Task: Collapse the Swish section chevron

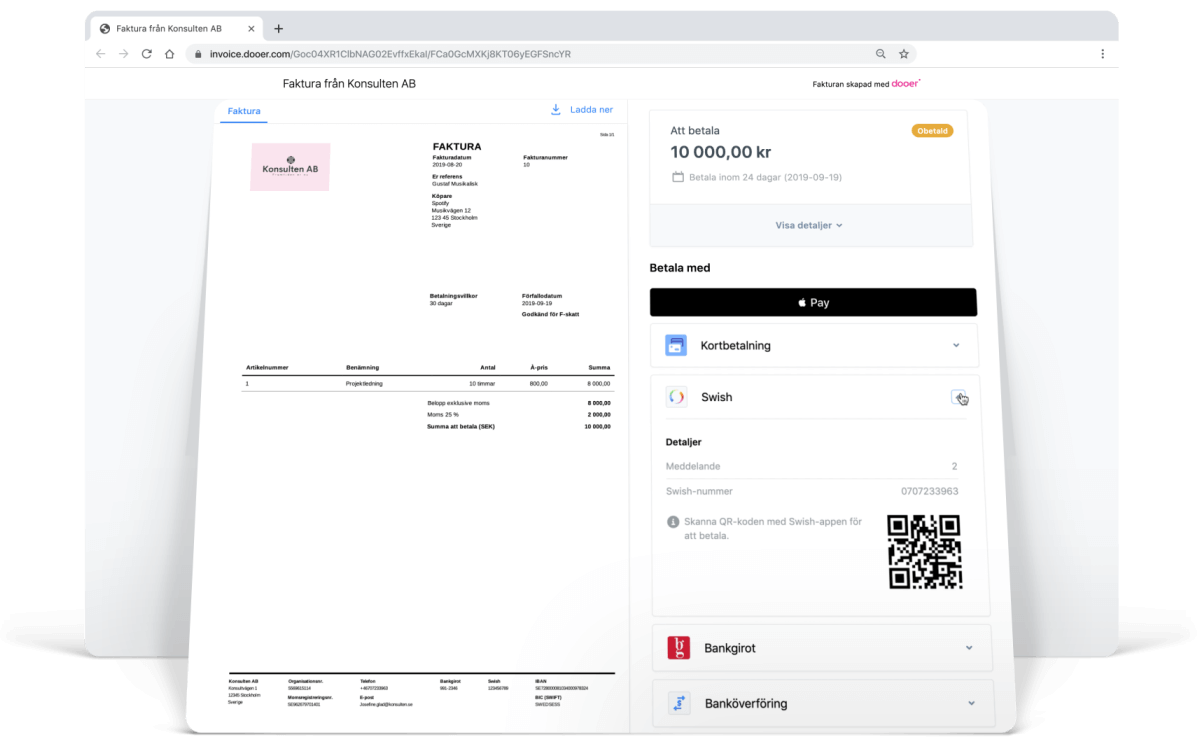Action: 958,397
